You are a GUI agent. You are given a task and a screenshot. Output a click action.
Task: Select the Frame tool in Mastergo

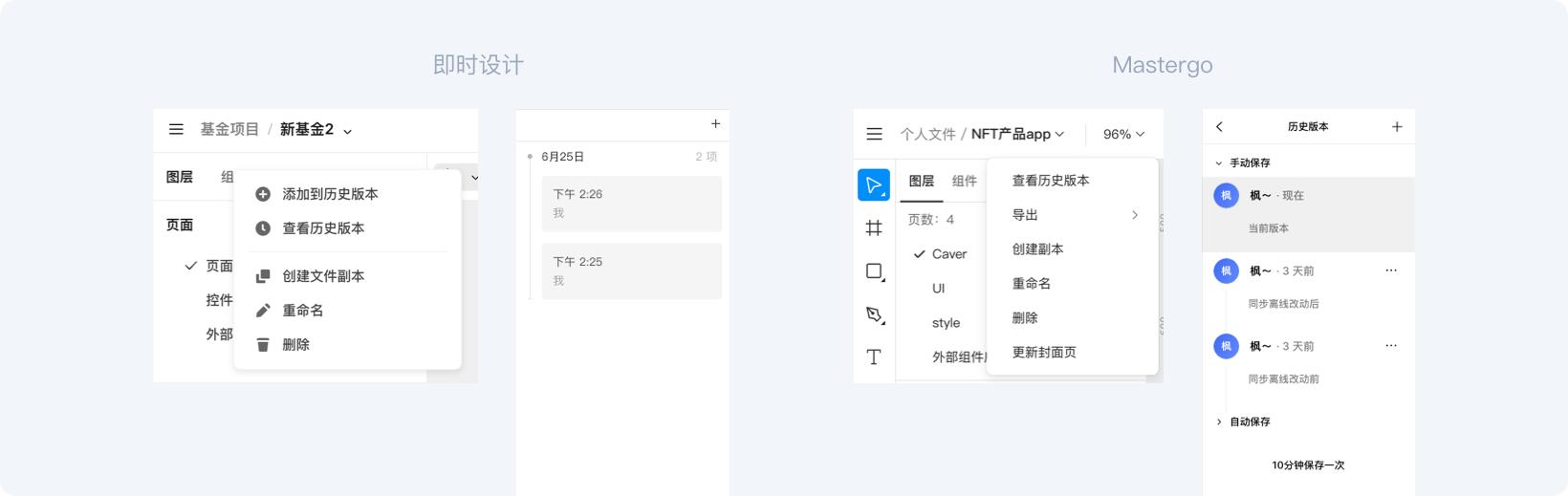(x=874, y=227)
